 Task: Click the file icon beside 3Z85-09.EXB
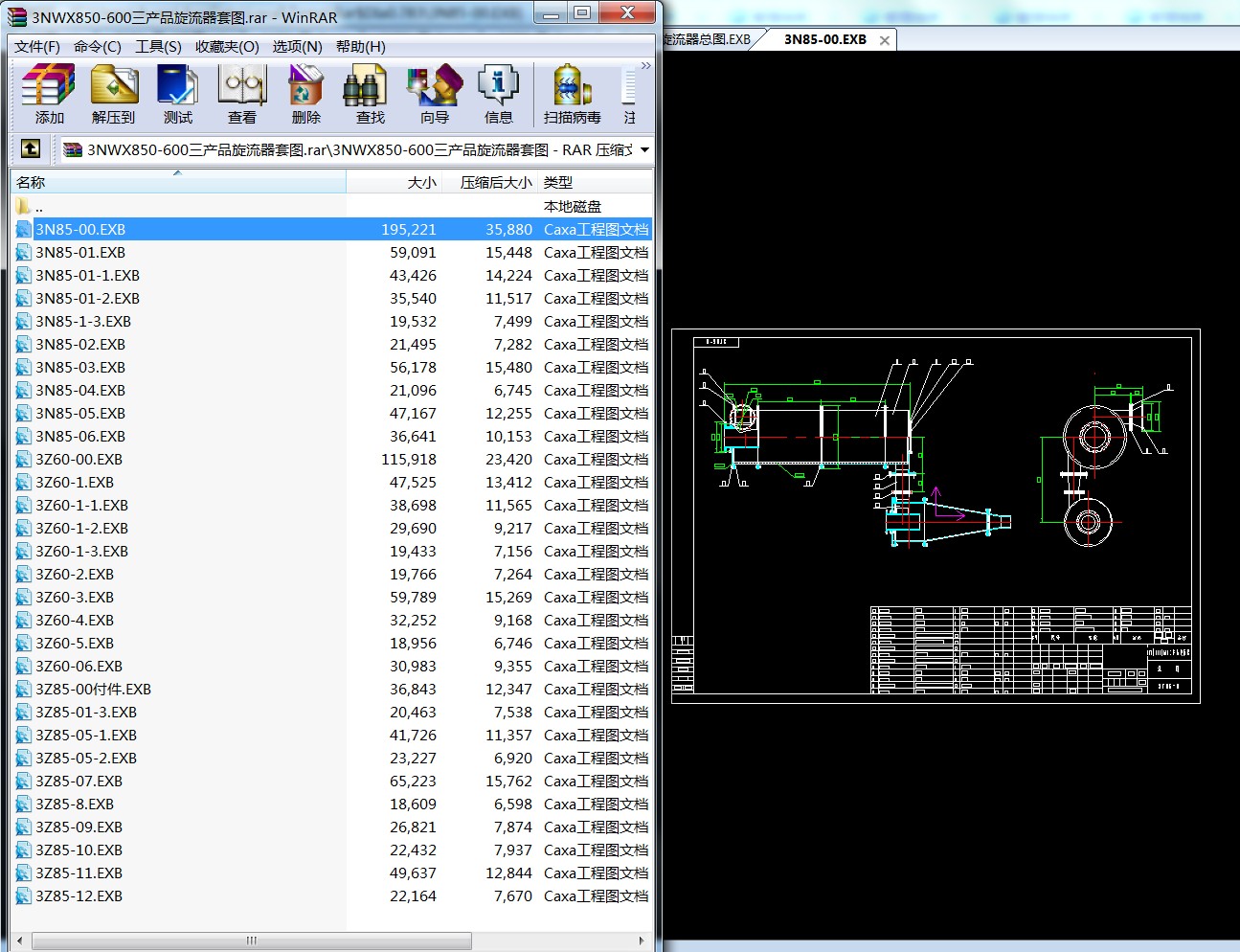[x=23, y=827]
